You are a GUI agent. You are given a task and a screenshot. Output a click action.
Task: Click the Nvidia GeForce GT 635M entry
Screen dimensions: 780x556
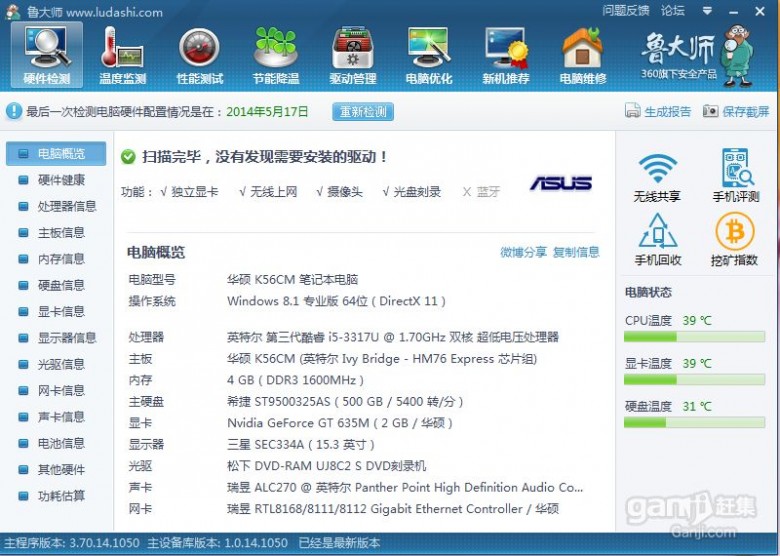pos(340,423)
